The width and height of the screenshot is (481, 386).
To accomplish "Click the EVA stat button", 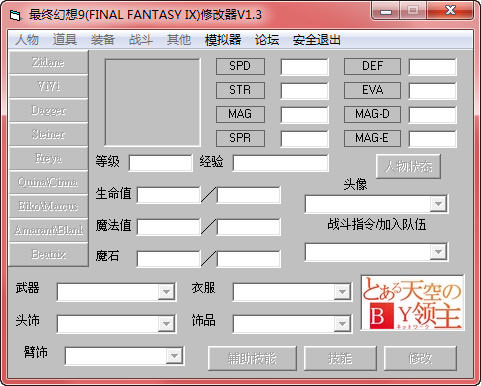I will click(x=372, y=90).
